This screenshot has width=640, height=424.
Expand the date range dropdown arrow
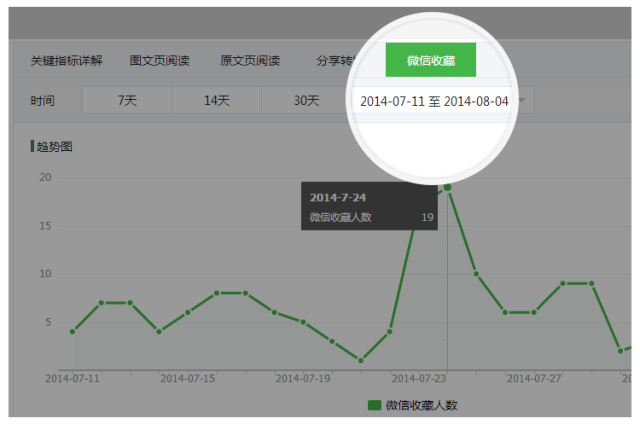click(x=523, y=101)
